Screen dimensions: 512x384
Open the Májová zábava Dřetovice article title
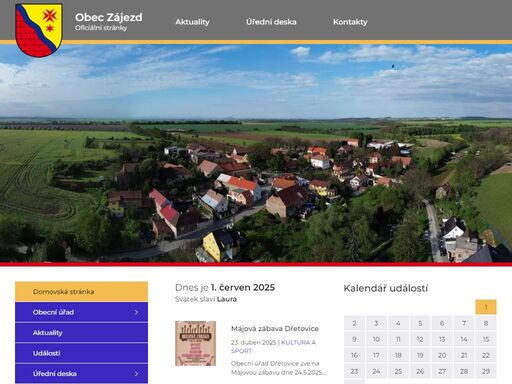[275, 329]
